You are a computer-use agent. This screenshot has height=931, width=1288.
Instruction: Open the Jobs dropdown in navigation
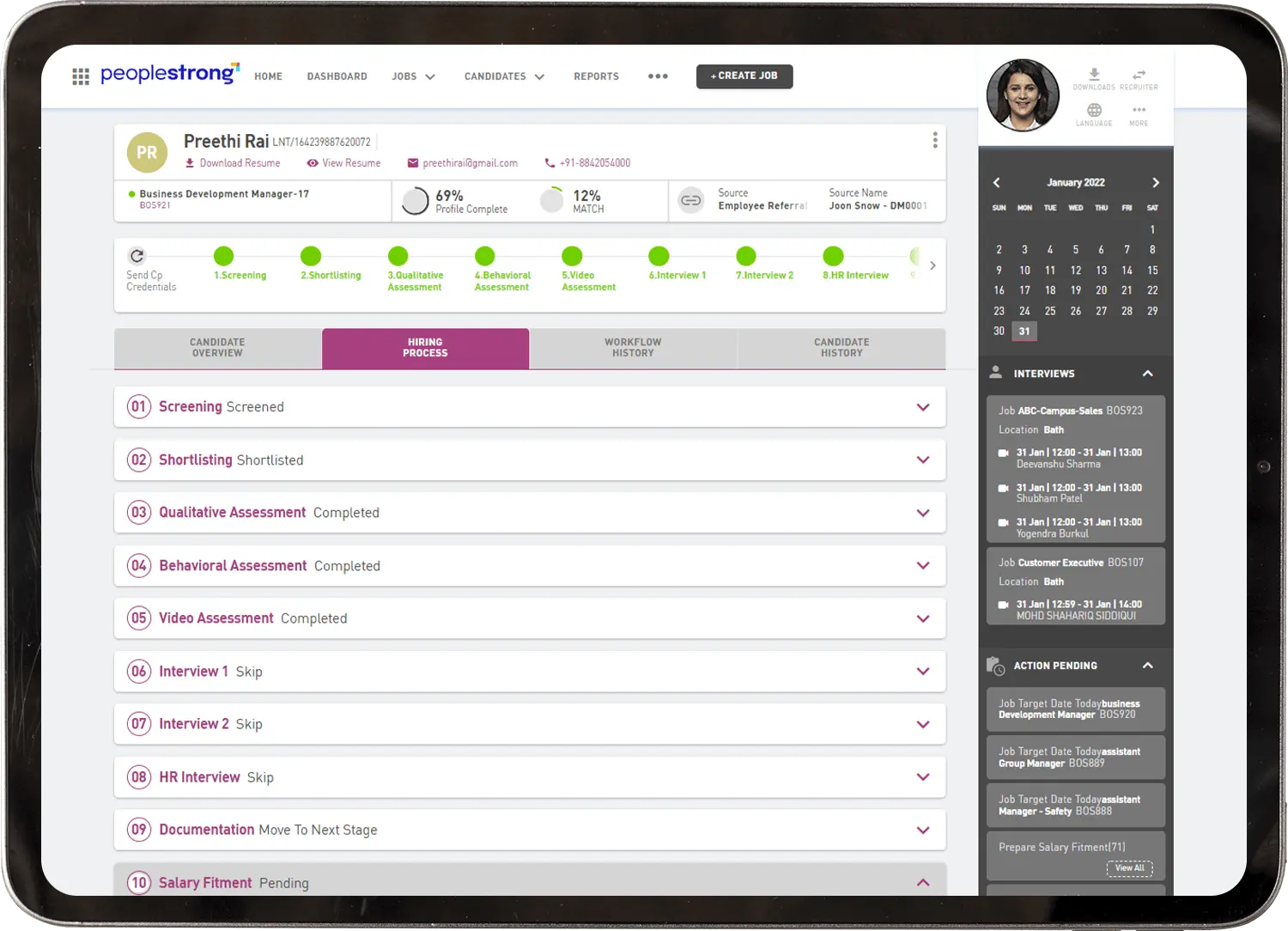[413, 76]
